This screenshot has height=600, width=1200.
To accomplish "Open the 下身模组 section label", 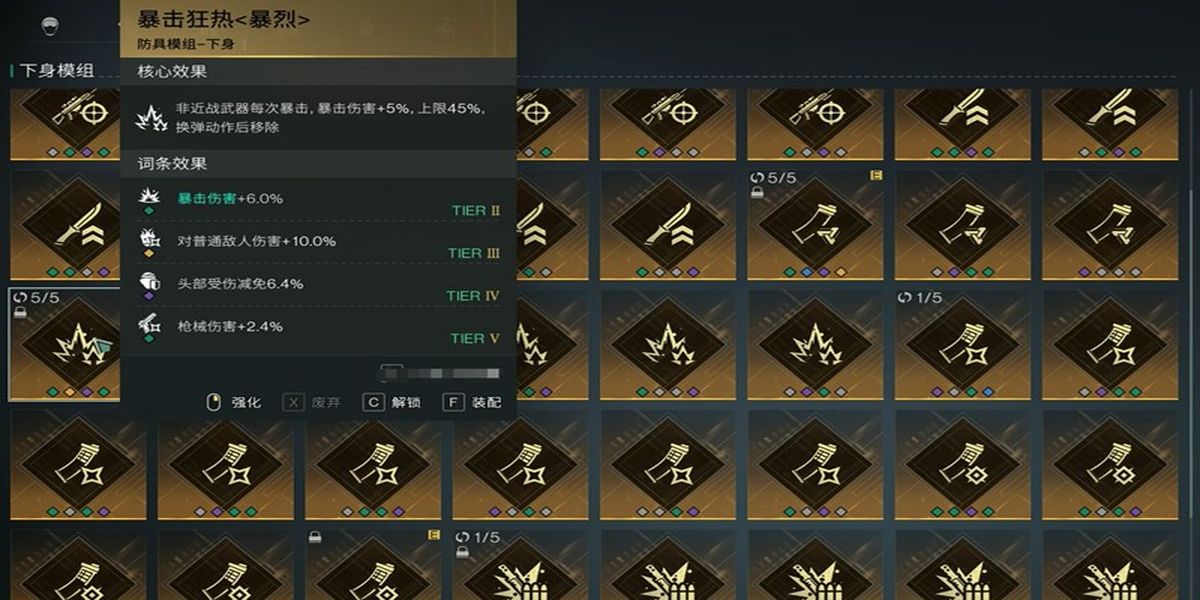I will (x=57, y=70).
